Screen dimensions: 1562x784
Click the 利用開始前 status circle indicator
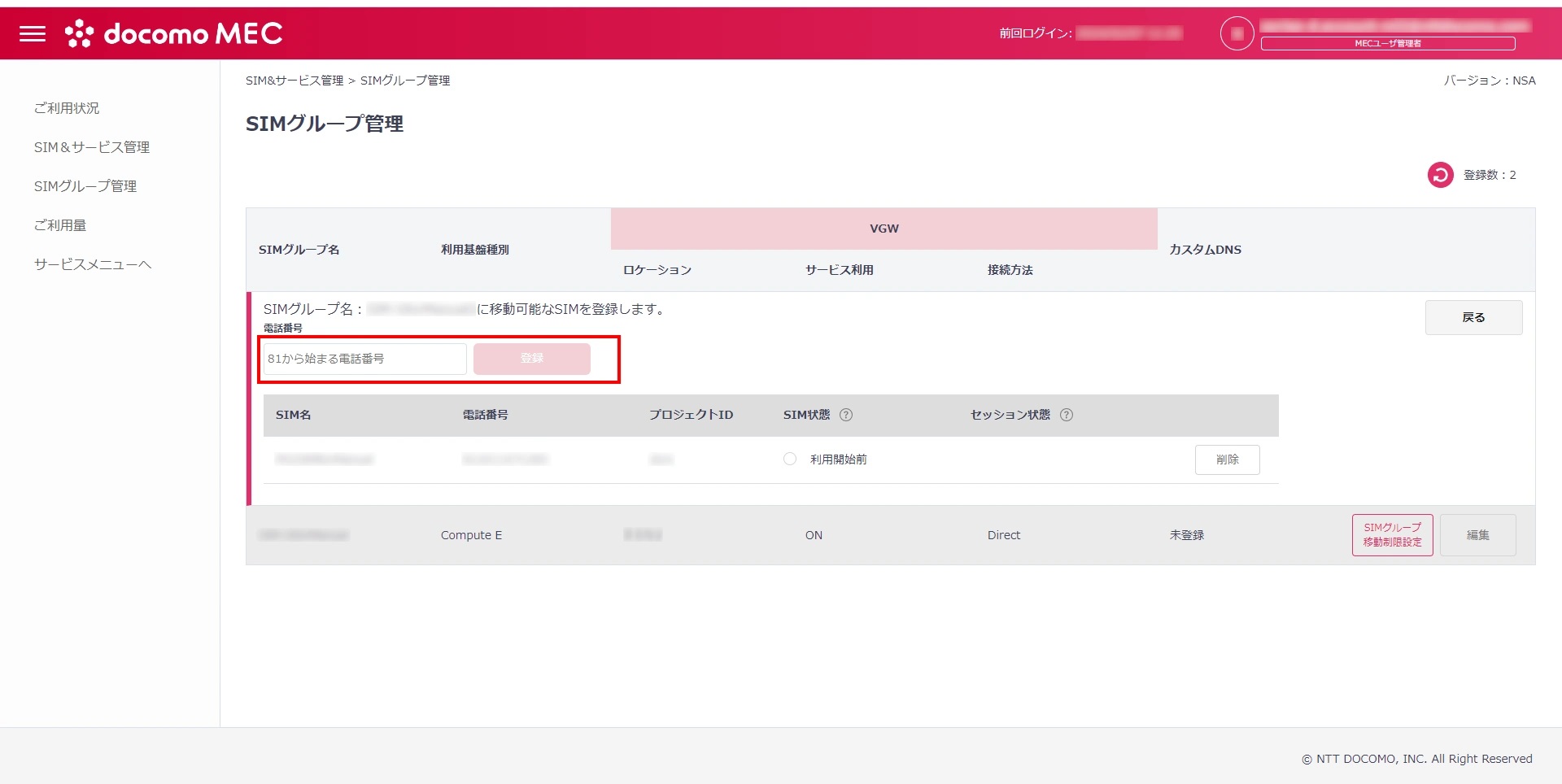pyautogui.click(x=790, y=460)
